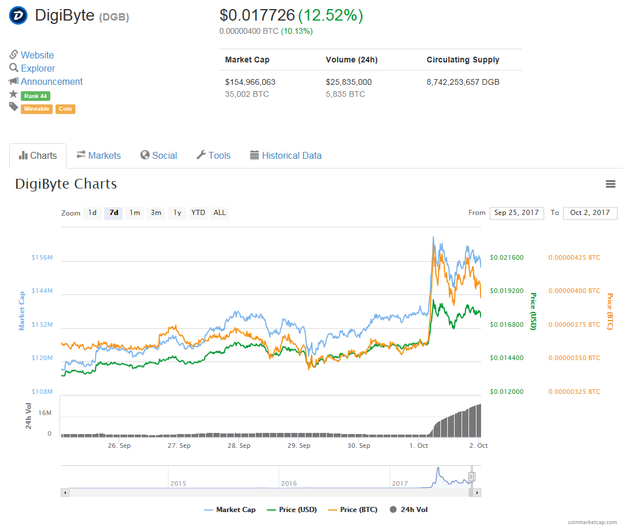Click the green Rank 44 badge
The width and height of the screenshot is (640, 525).
pos(36,96)
